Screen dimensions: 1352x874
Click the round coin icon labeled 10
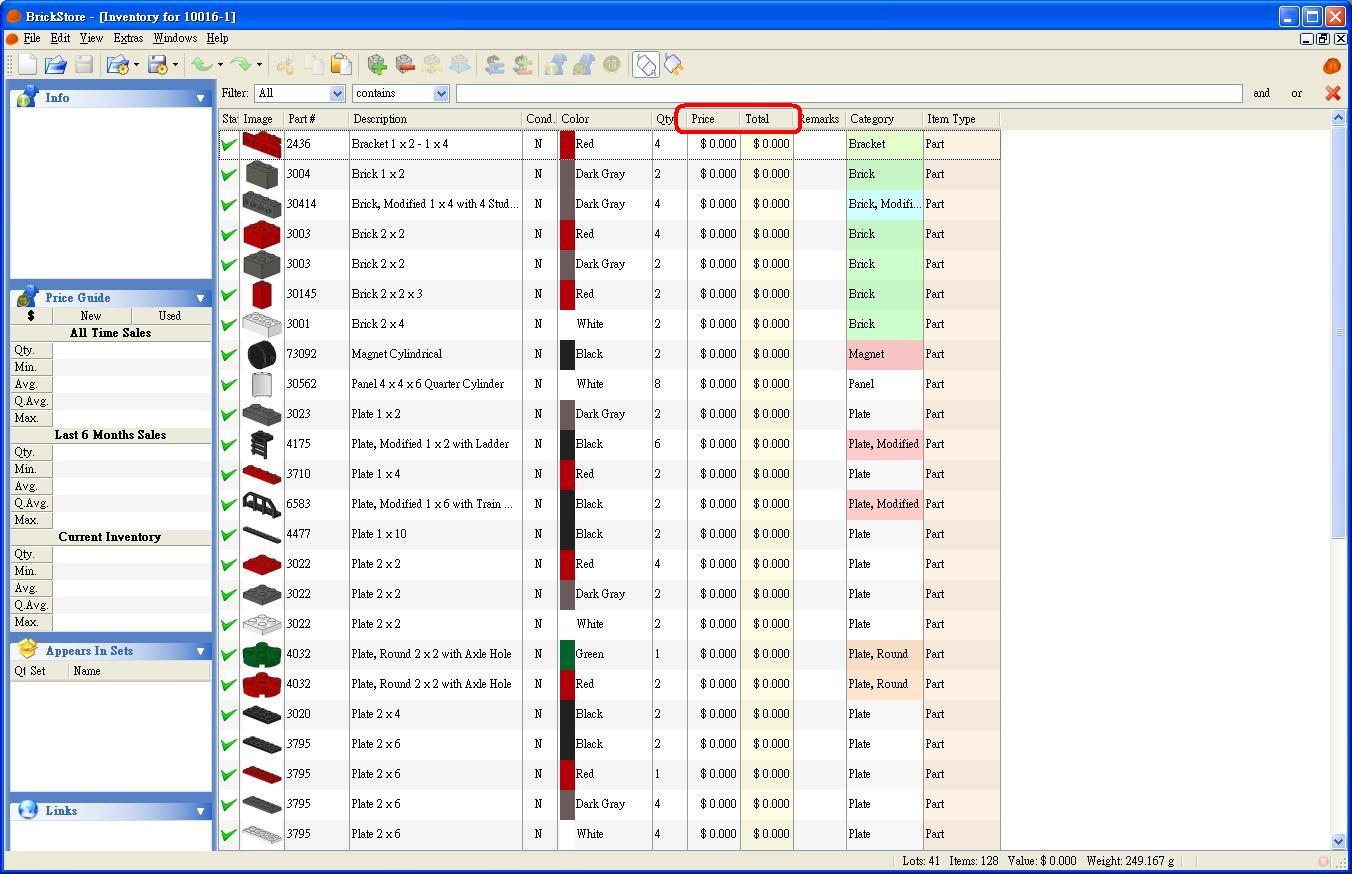click(611, 65)
